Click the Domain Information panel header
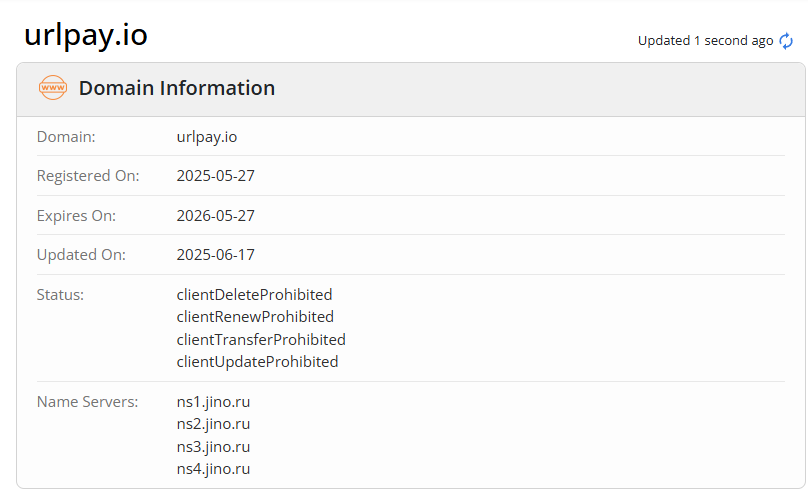Screen dimensions: 808x491 tap(176, 88)
